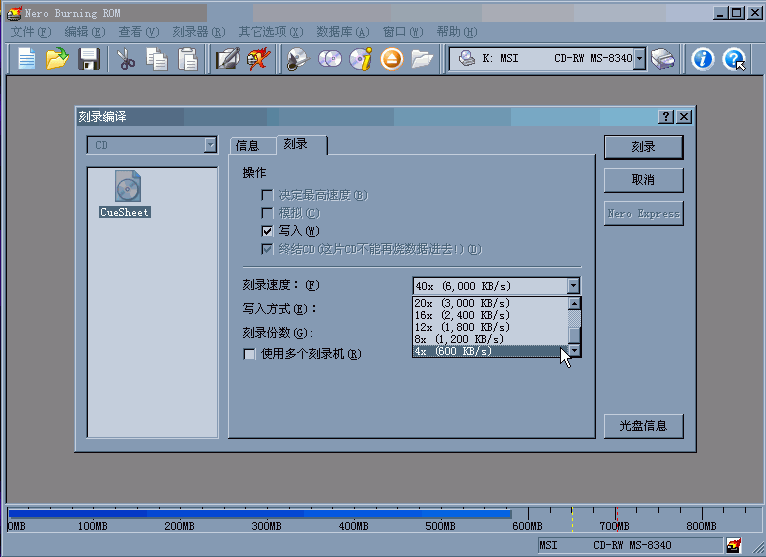Click the blue Info toolbar icon
The width and height of the screenshot is (766, 557).
pos(703,59)
